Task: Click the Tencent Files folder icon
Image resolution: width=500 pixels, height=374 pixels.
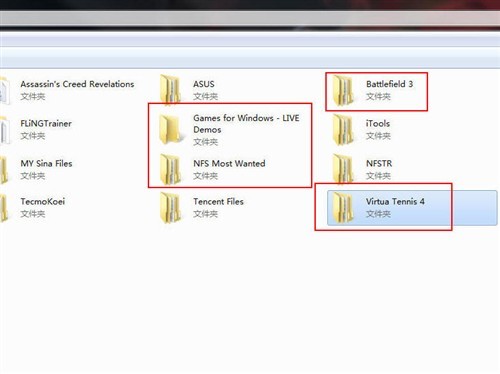Action: tap(171, 207)
